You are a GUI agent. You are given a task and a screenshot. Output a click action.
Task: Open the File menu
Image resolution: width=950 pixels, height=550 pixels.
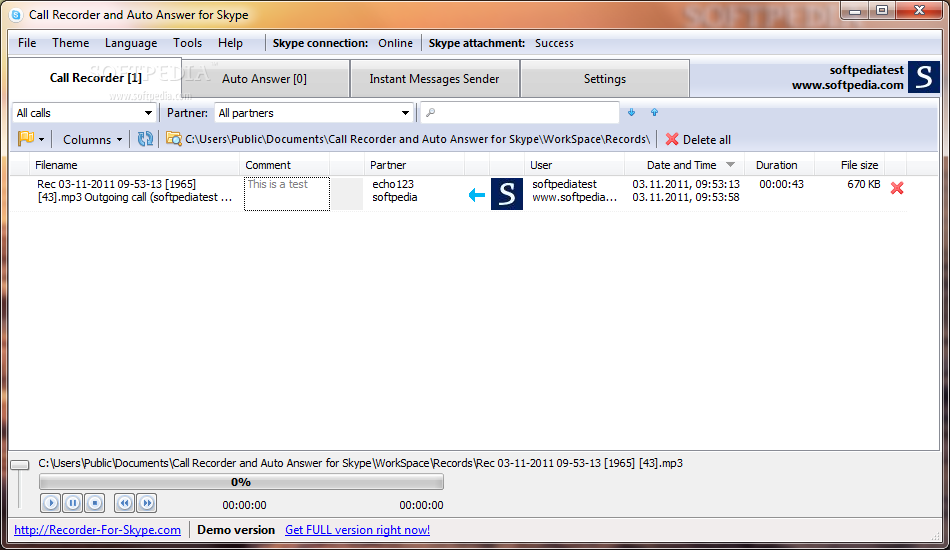[x=27, y=43]
